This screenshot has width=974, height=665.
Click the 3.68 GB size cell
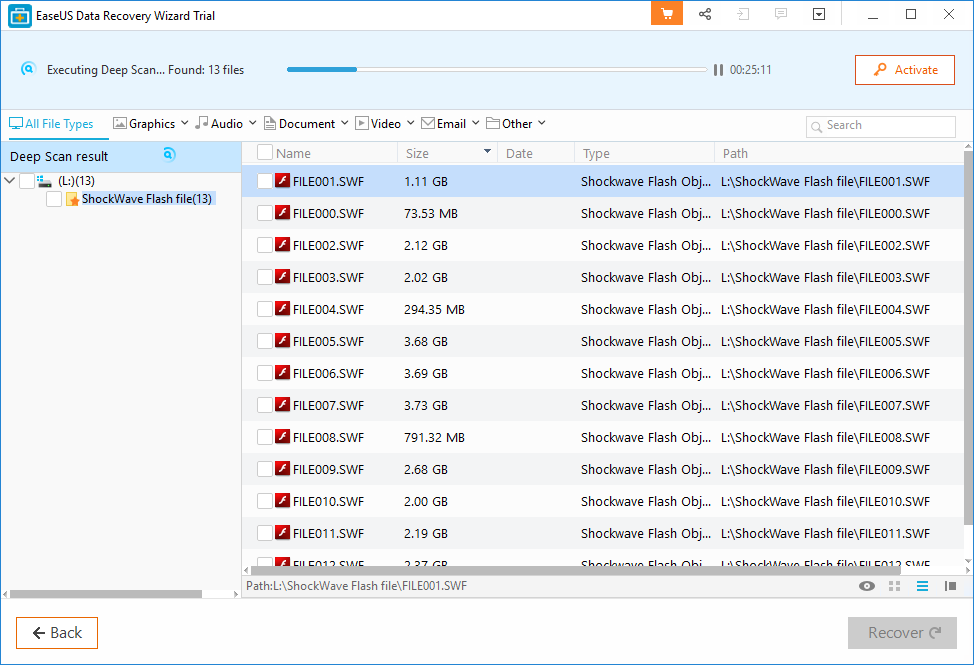pyautogui.click(x=426, y=342)
